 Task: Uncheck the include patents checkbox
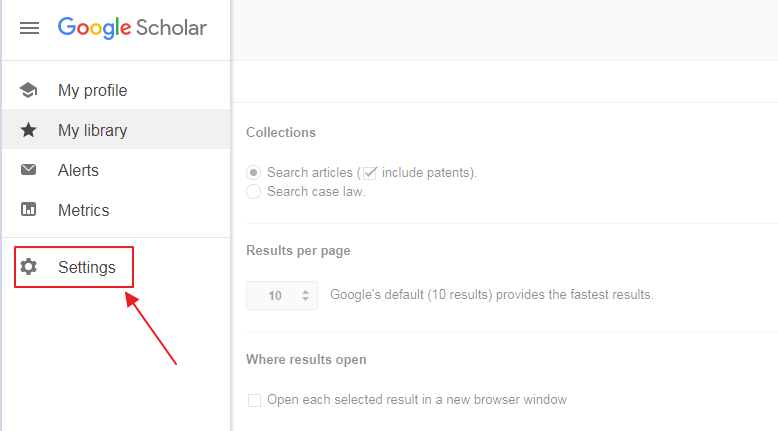[x=370, y=173]
